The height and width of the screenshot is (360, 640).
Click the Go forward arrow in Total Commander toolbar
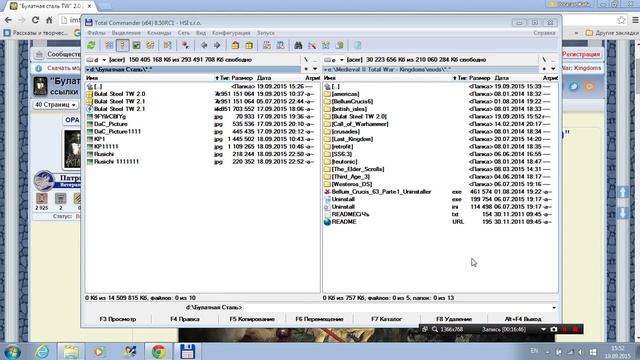point(217,45)
